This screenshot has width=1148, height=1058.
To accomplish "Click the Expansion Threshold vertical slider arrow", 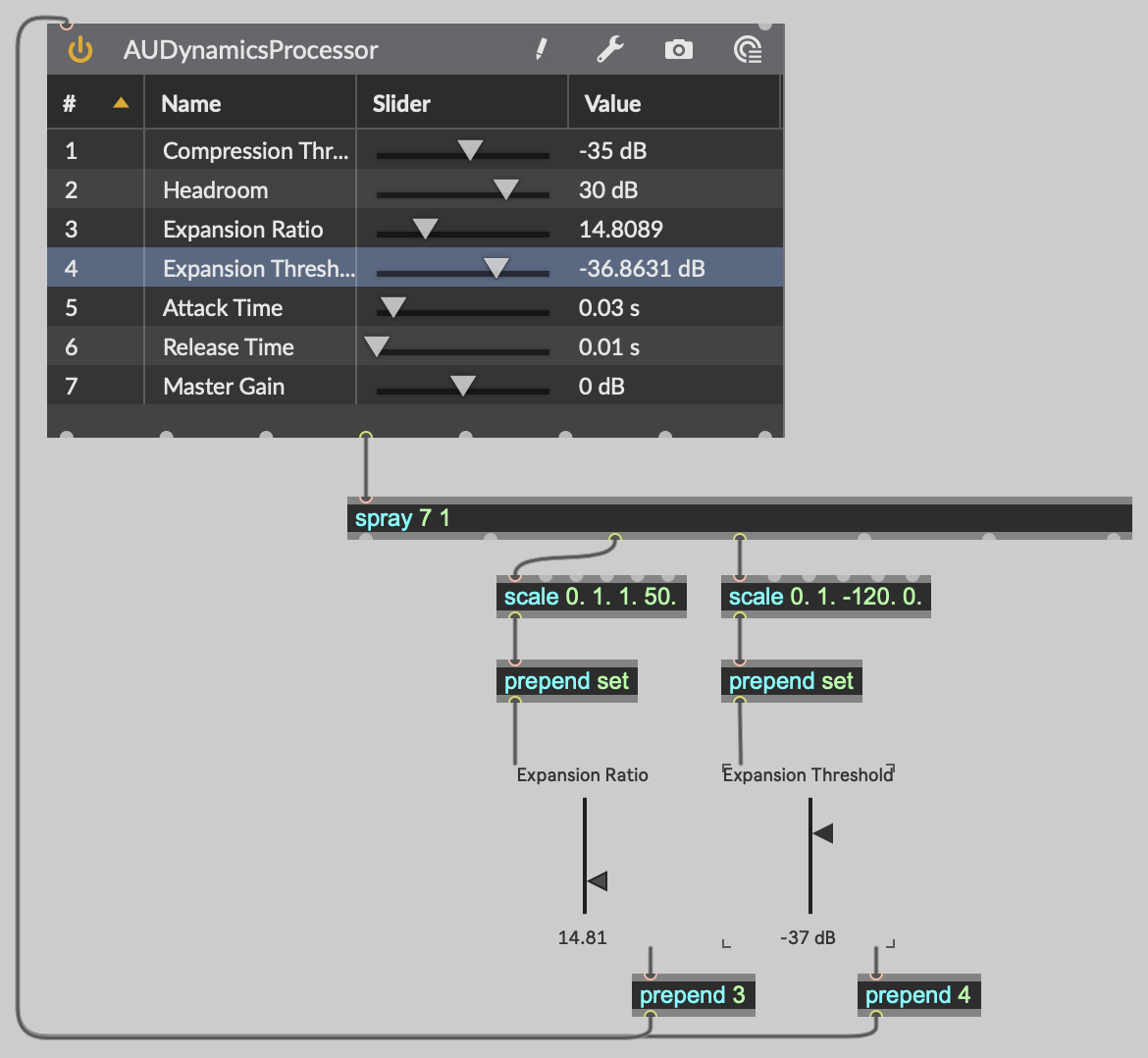I will pyautogui.click(x=822, y=833).
